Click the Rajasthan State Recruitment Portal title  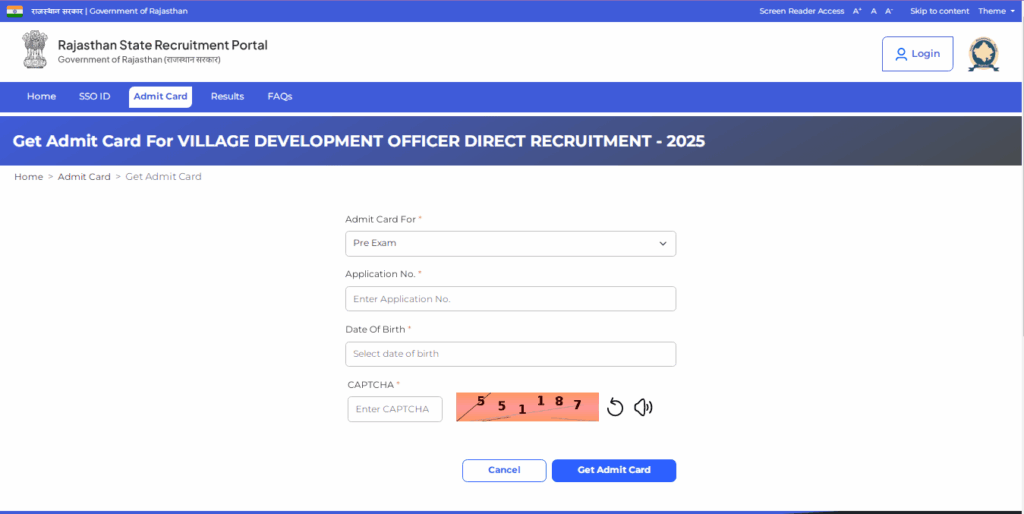point(163,45)
